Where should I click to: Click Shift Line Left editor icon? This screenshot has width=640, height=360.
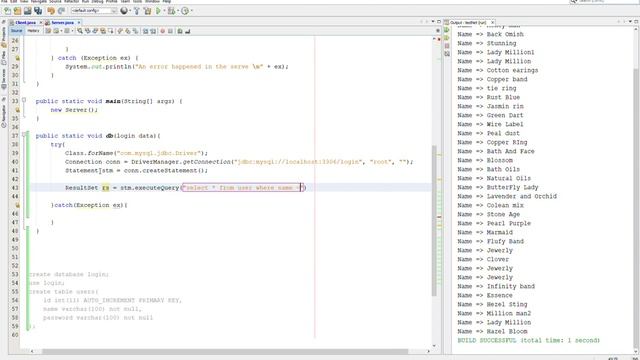(145, 31)
